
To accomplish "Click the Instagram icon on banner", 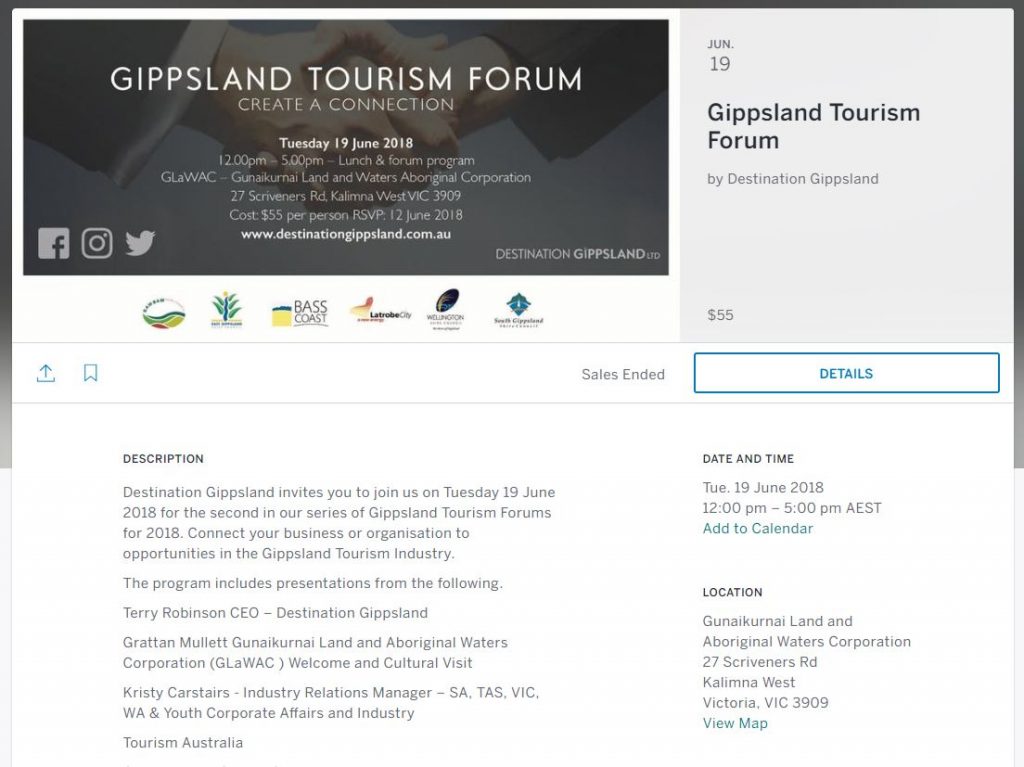I will (x=97, y=244).
